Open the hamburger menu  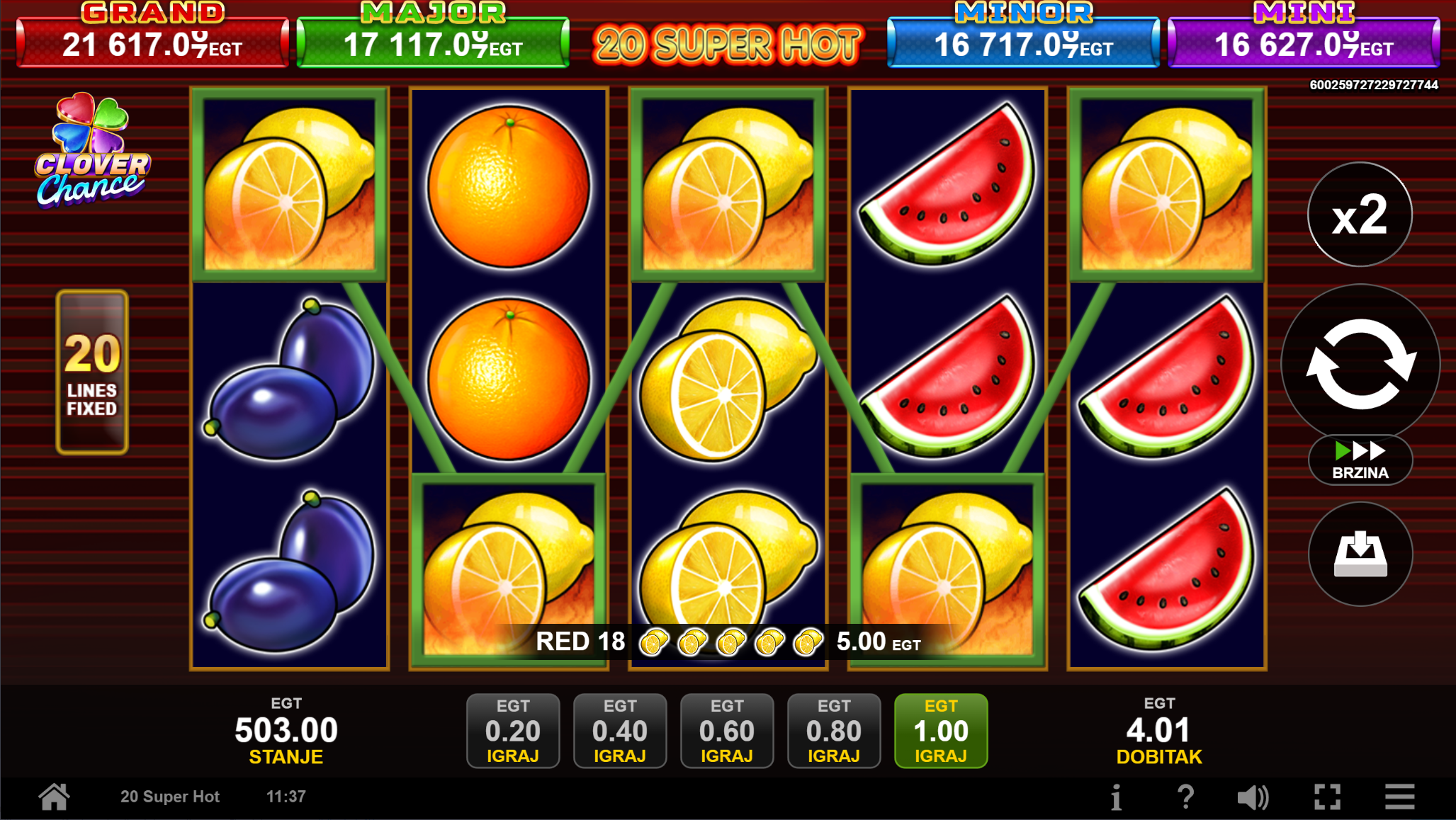pyautogui.click(x=1400, y=797)
